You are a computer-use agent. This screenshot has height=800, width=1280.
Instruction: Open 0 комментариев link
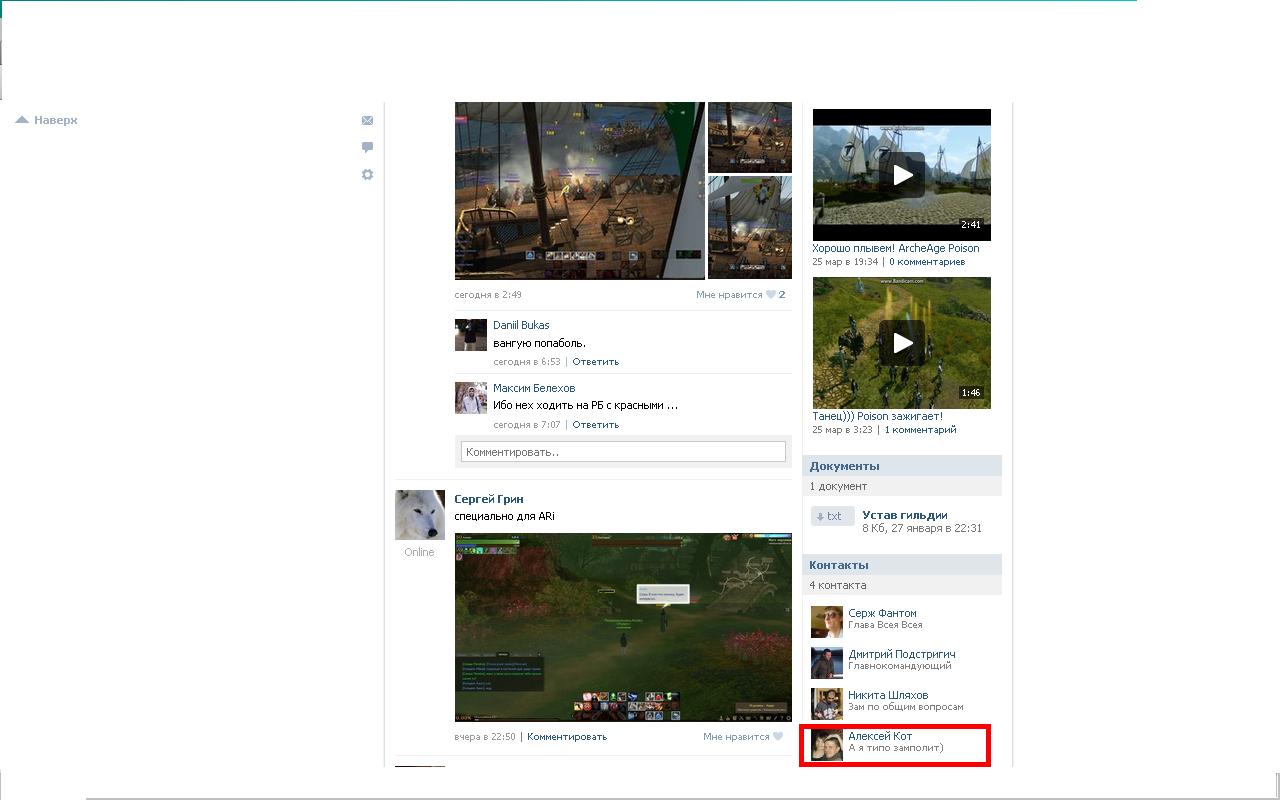pyautogui.click(x=927, y=262)
